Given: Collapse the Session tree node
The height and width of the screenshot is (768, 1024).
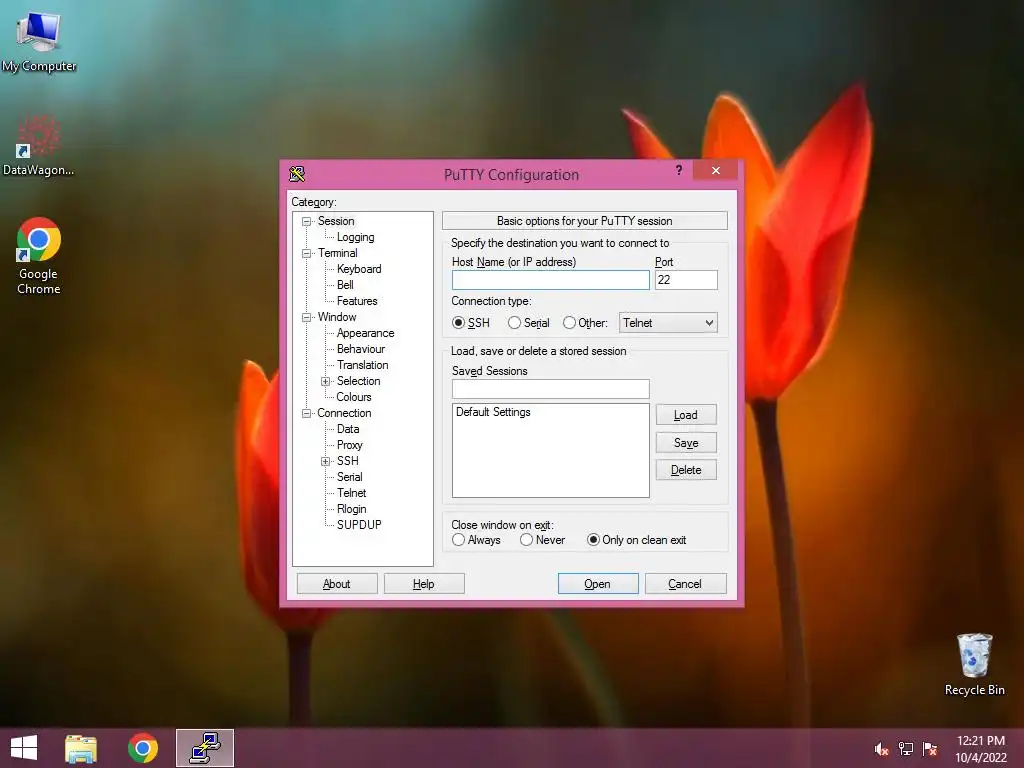Looking at the screenshot, I should point(306,221).
